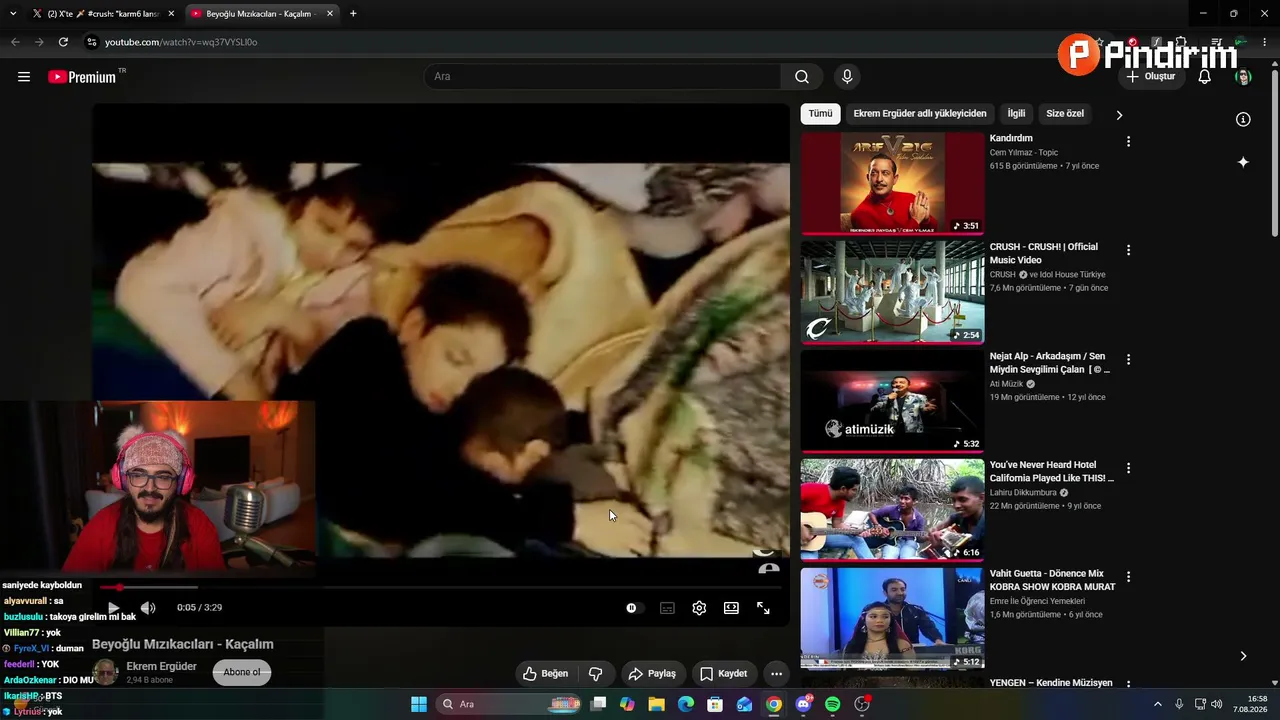The width and height of the screenshot is (1280, 720).
Task: Select the İlgili filter chip
Action: coord(1016,114)
